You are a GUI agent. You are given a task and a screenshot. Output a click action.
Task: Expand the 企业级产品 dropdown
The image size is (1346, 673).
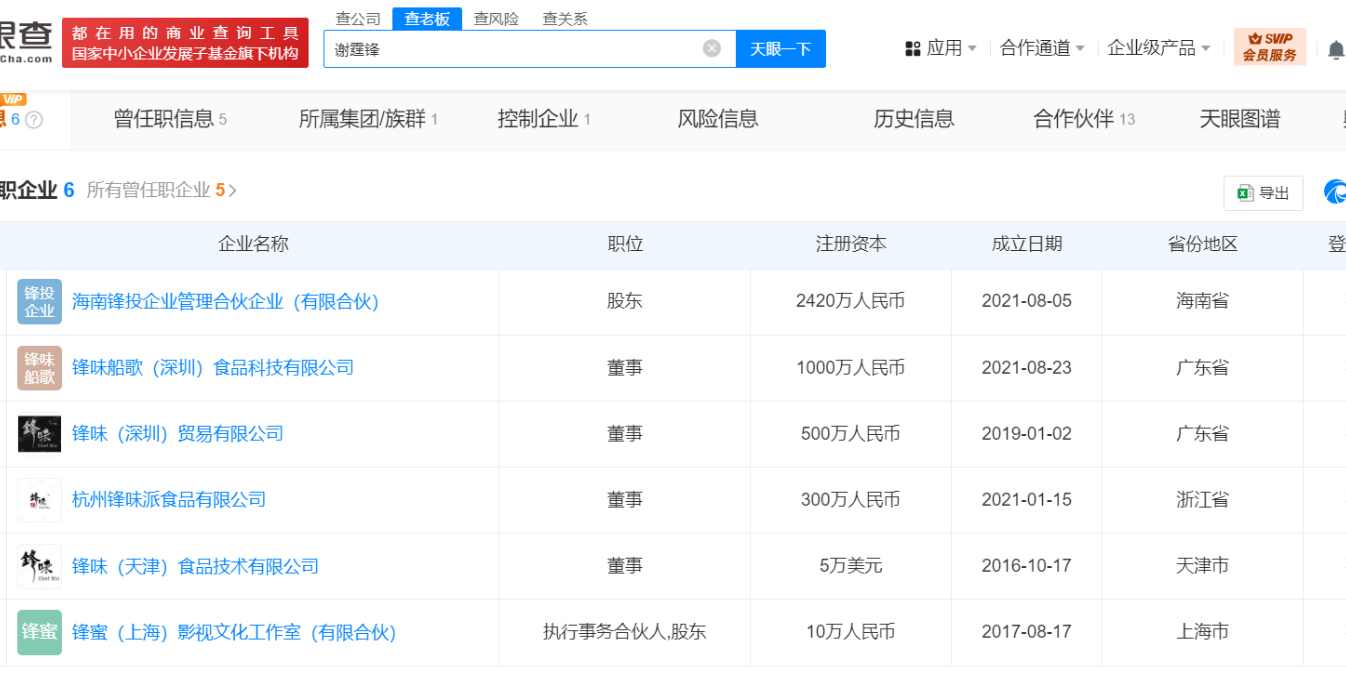1159,48
